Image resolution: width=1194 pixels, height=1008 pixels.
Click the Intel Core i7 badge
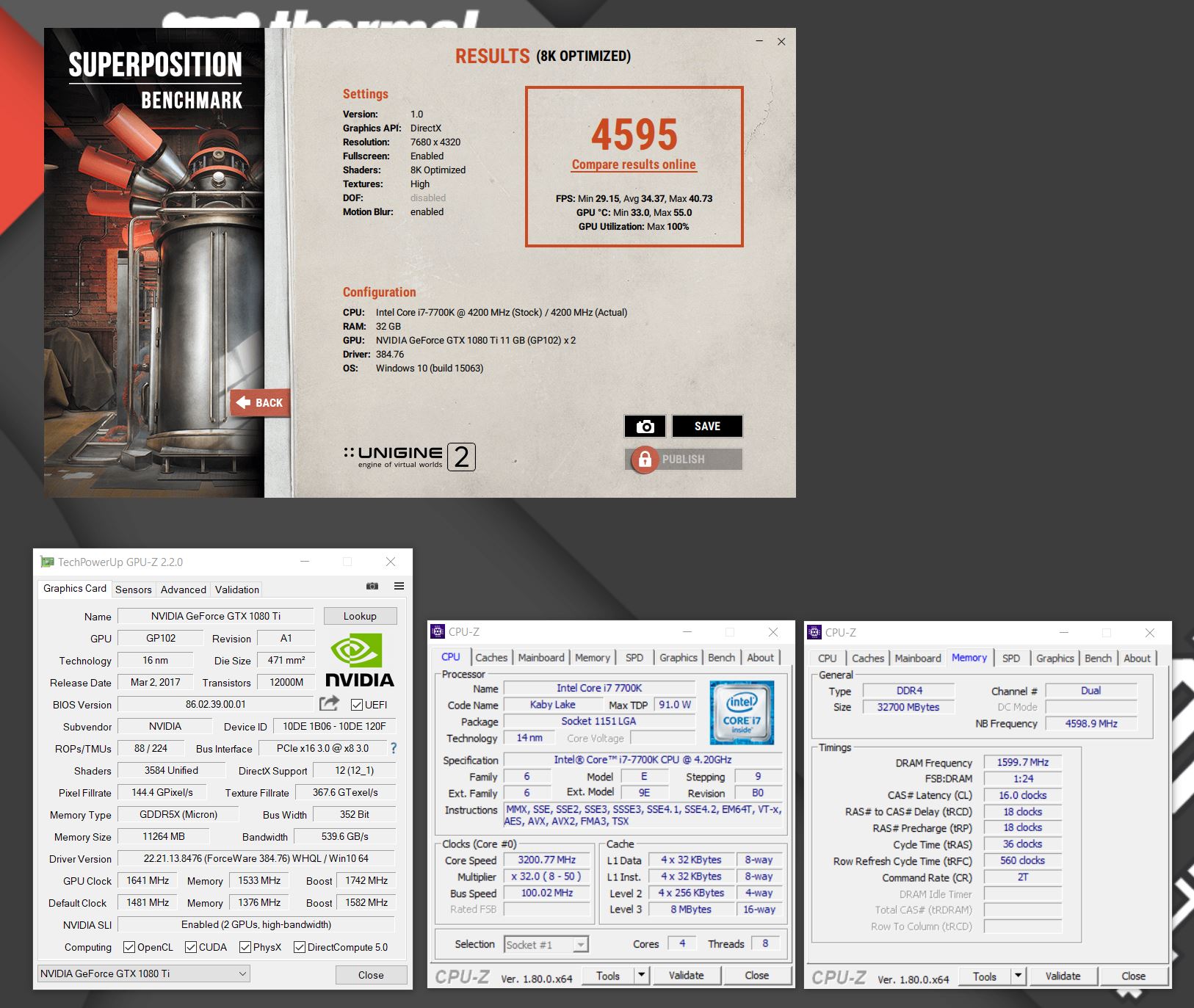(742, 713)
